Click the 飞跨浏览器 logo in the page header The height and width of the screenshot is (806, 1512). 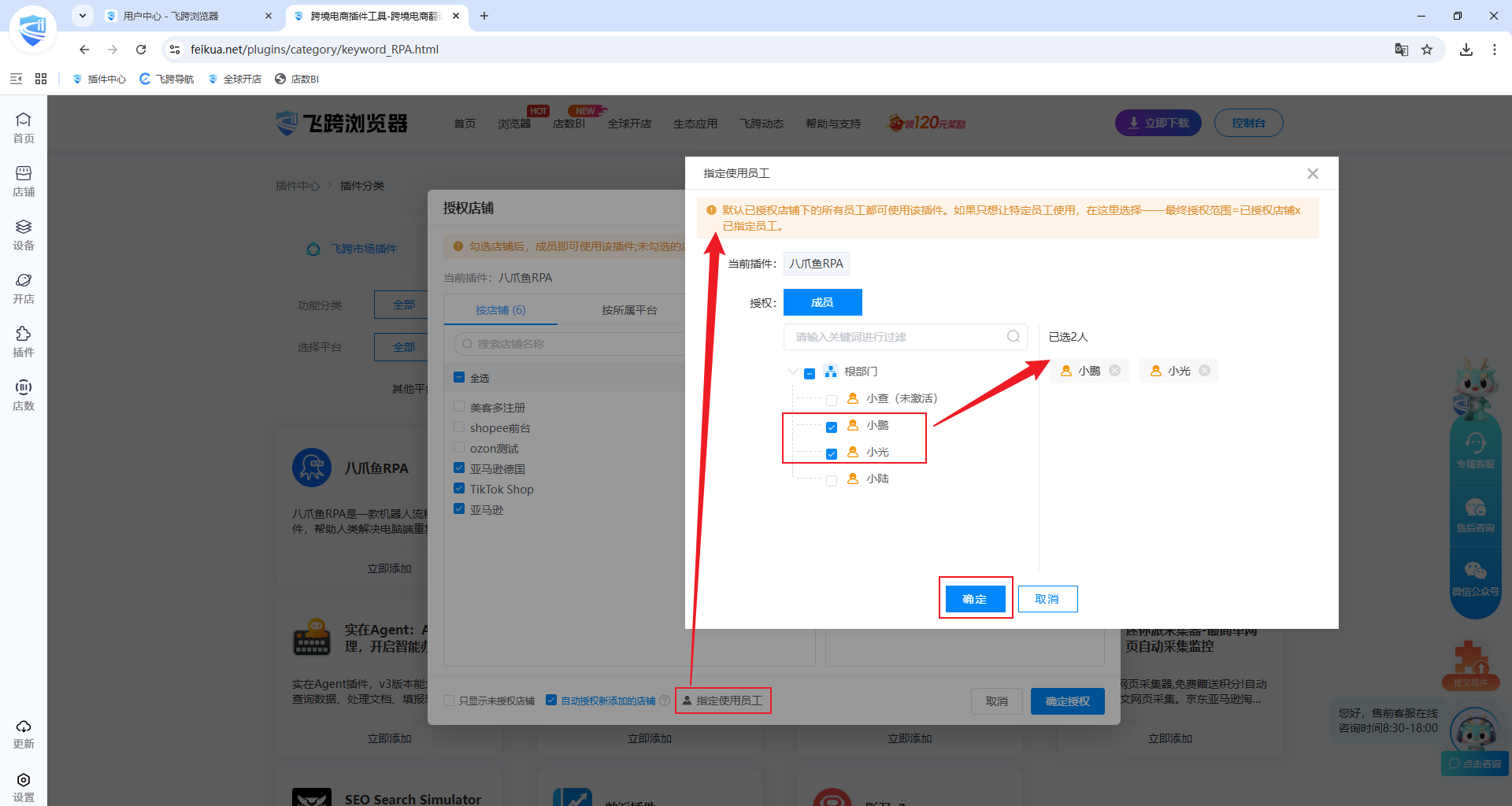(342, 123)
